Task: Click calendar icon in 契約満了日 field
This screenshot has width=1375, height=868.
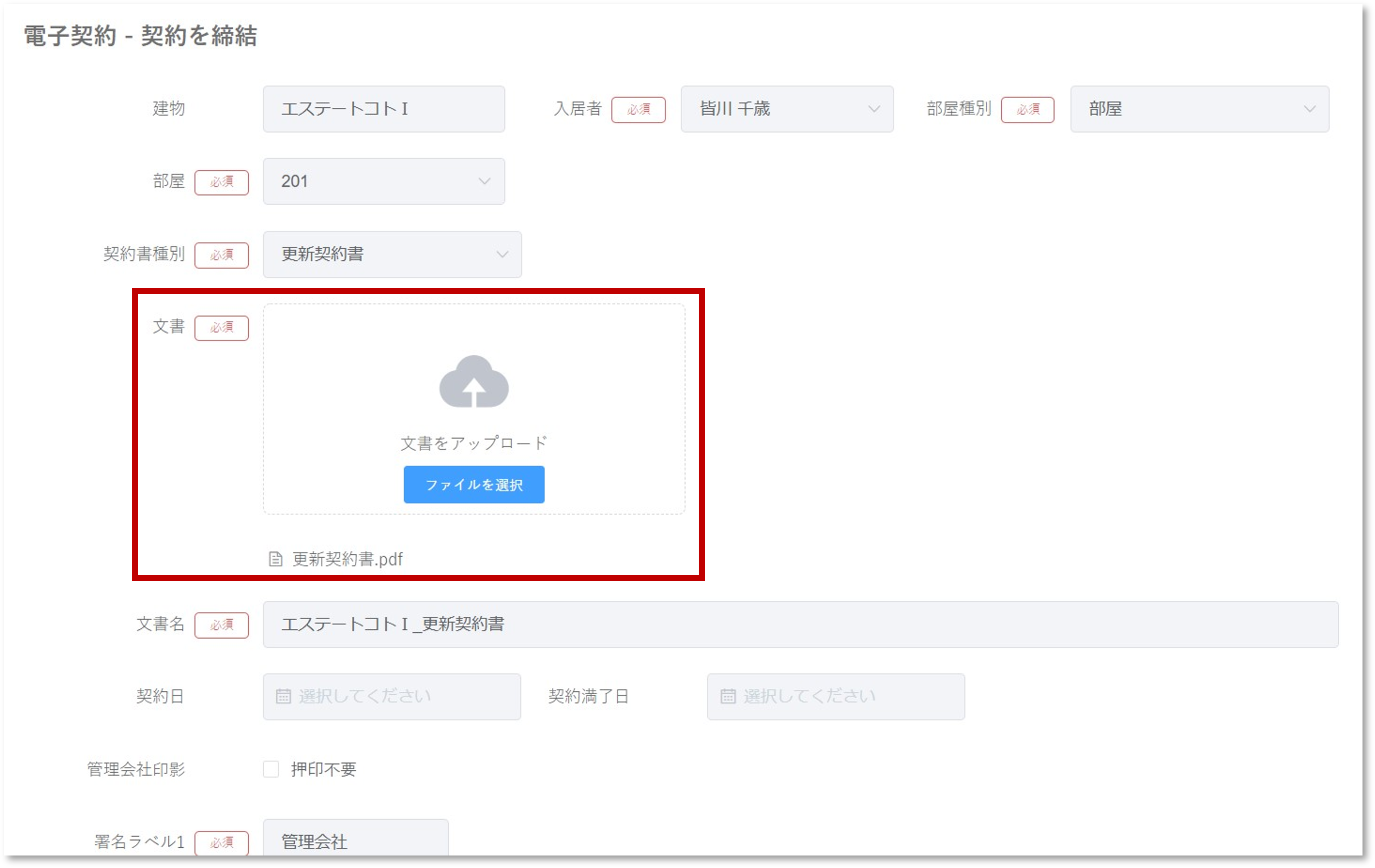Action: point(728,696)
